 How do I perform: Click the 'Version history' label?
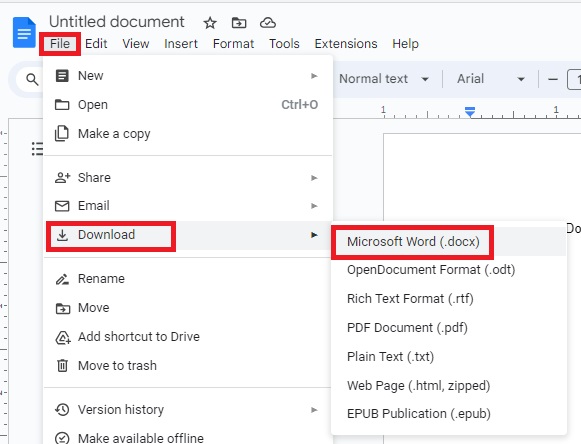[x=121, y=410]
